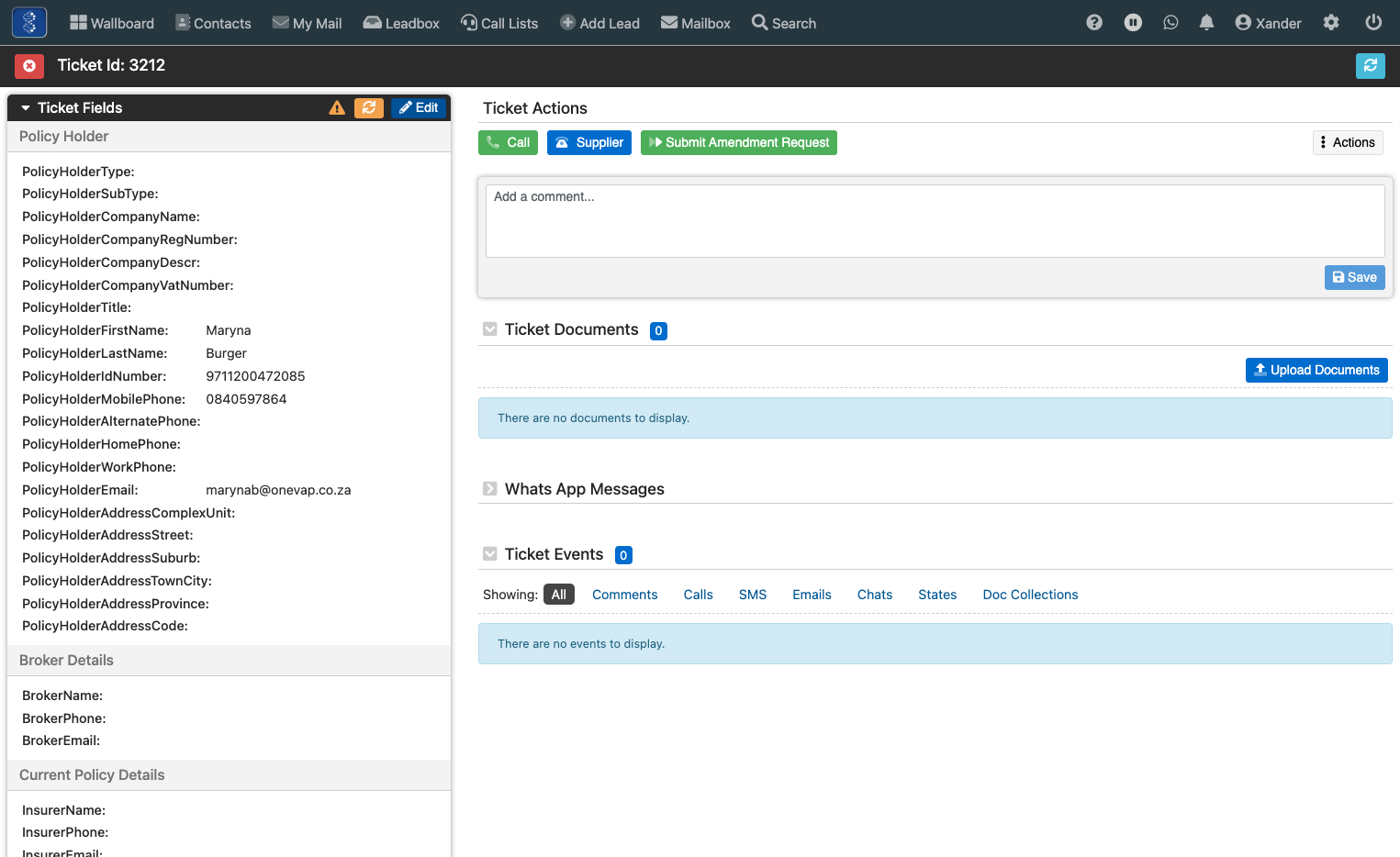Close the ticket with red X
Image resolution: width=1400 pixels, height=857 pixels.
pos(29,65)
